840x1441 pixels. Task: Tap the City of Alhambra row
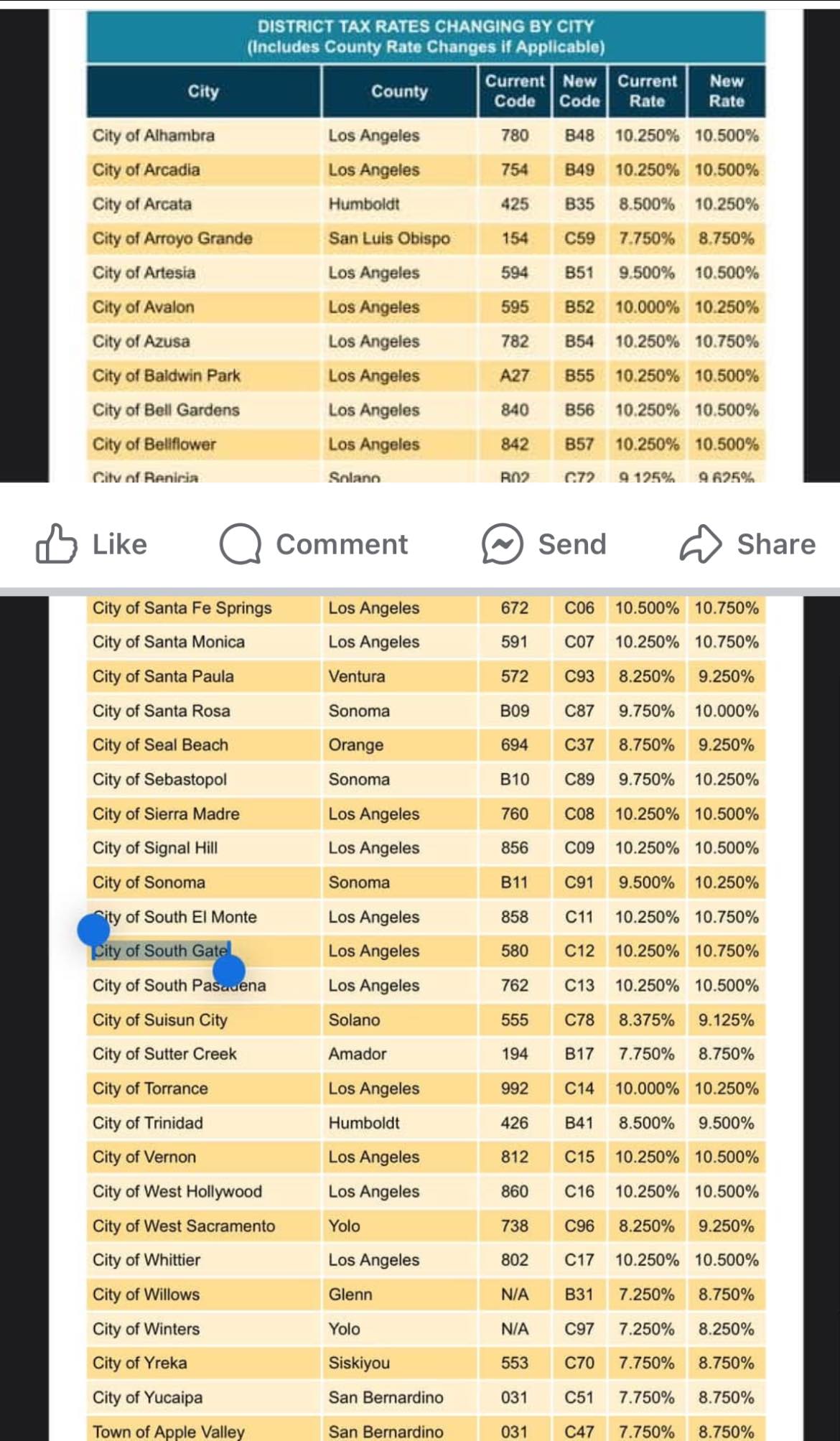tap(426, 136)
